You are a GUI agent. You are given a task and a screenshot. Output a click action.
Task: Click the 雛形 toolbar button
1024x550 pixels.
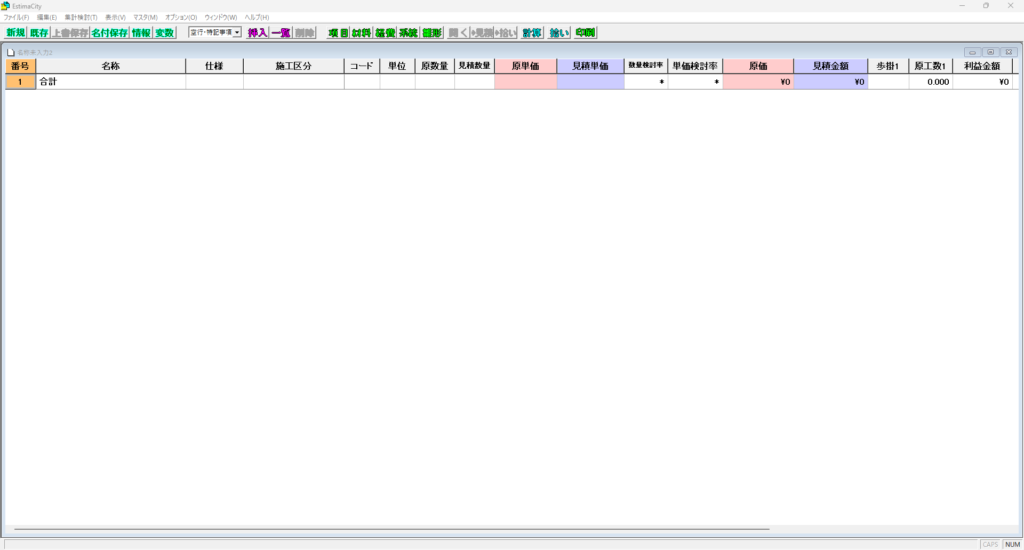[432, 33]
